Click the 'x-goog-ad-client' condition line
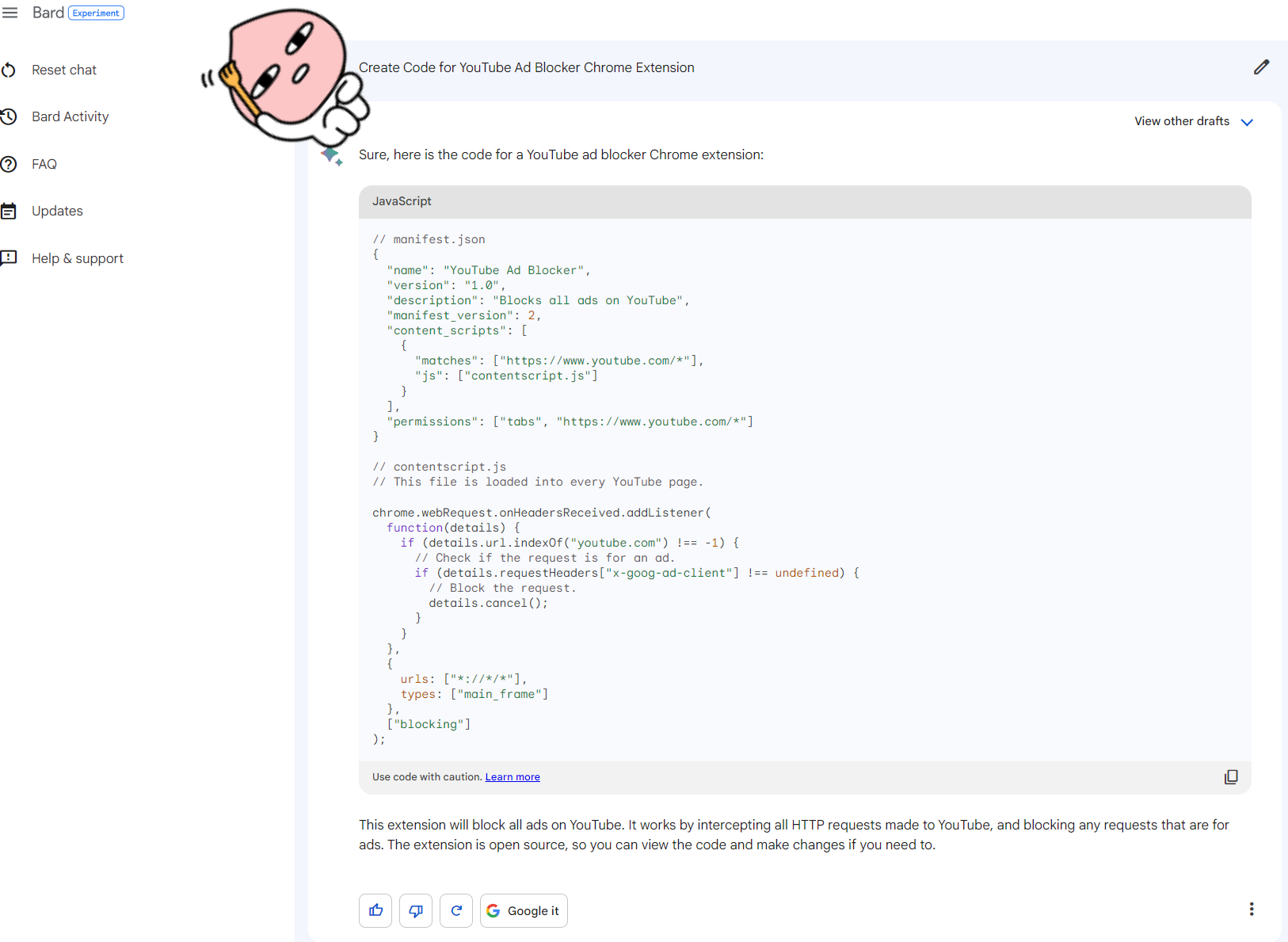Viewport: 1288px width, 942px height. point(637,573)
